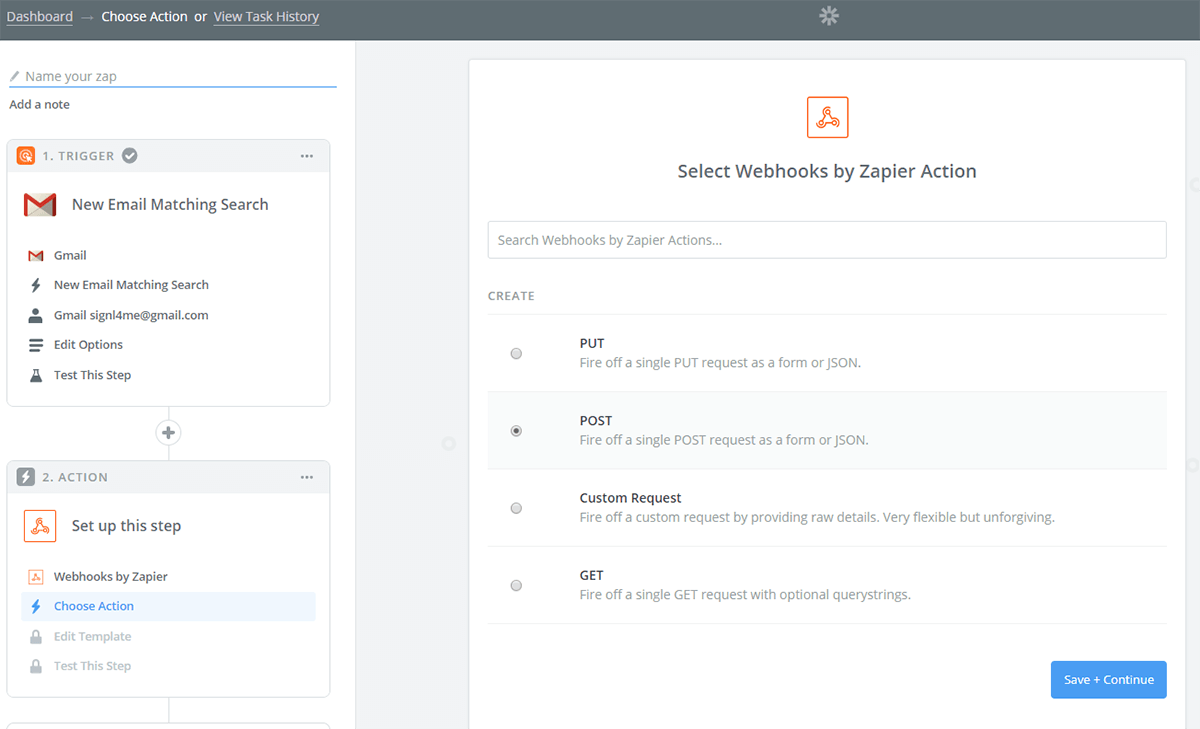The height and width of the screenshot is (729, 1200).
Task: Click the blue bolt beside Choose Action
Action: tap(36, 606)
